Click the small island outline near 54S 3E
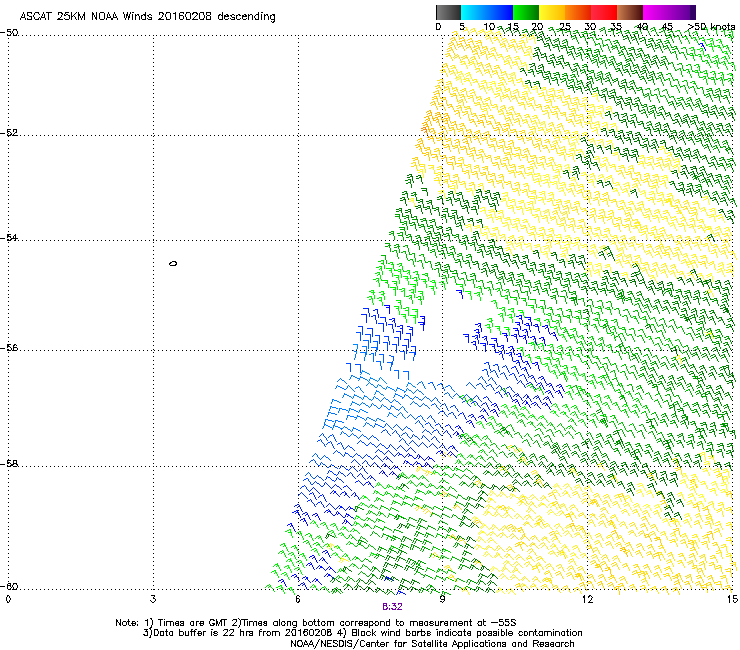 click(x=173, y=263)
